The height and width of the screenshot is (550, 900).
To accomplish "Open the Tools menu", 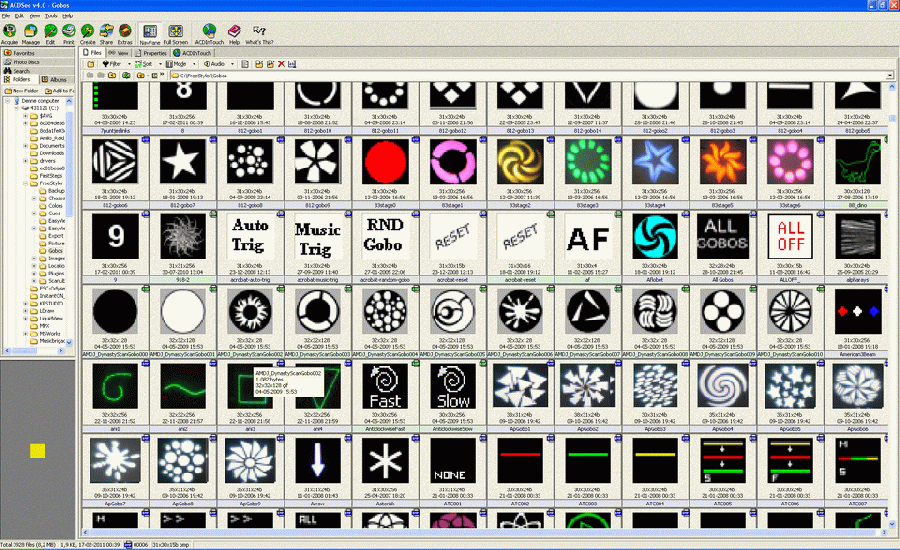I will (51, 16).
